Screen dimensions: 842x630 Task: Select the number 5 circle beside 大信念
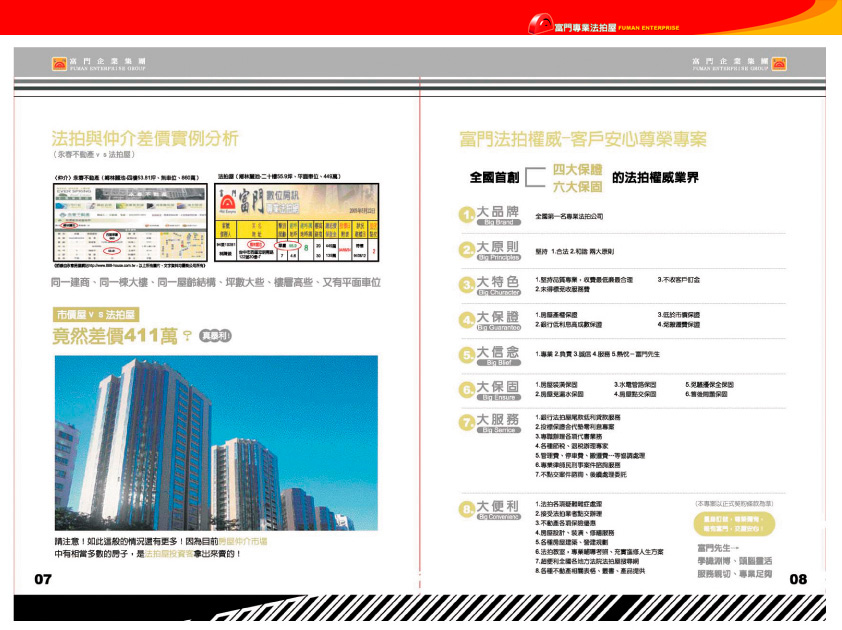pos(466,355)
